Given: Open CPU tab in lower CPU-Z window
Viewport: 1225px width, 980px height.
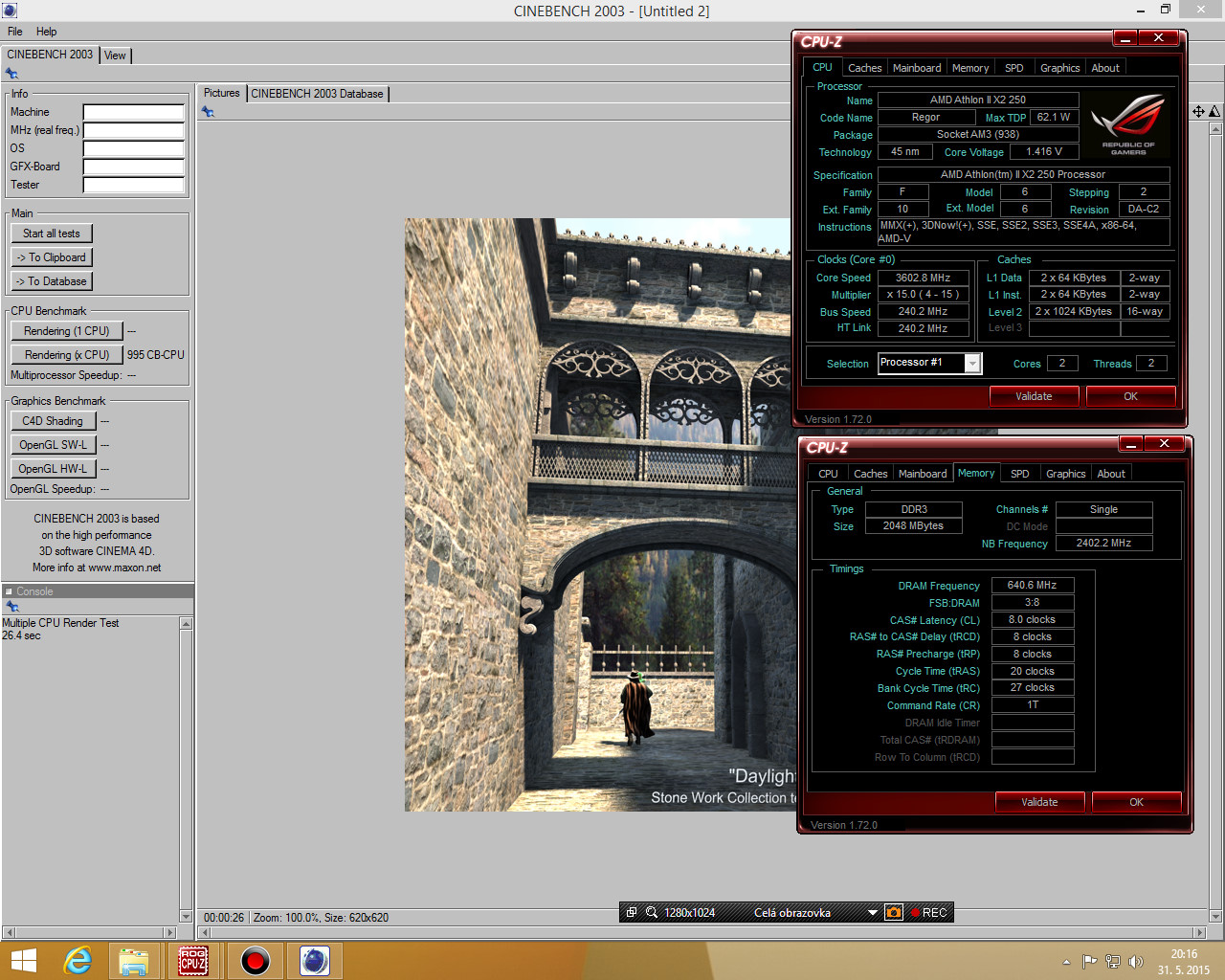Looking at the screenshot, I should tap(829, 474).
